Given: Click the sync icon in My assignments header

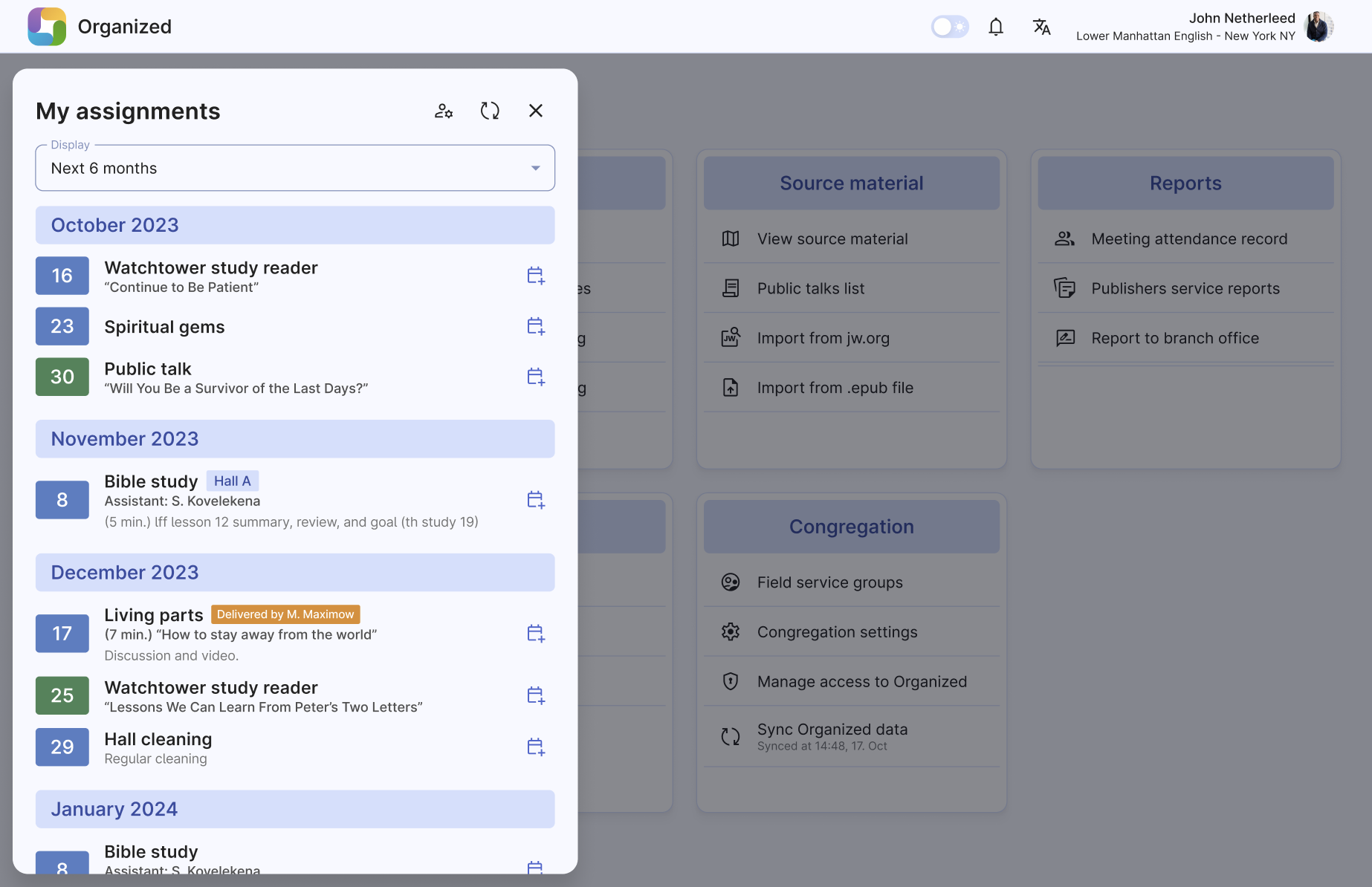Looking at the screenshot, I should [x=490, y=110].
